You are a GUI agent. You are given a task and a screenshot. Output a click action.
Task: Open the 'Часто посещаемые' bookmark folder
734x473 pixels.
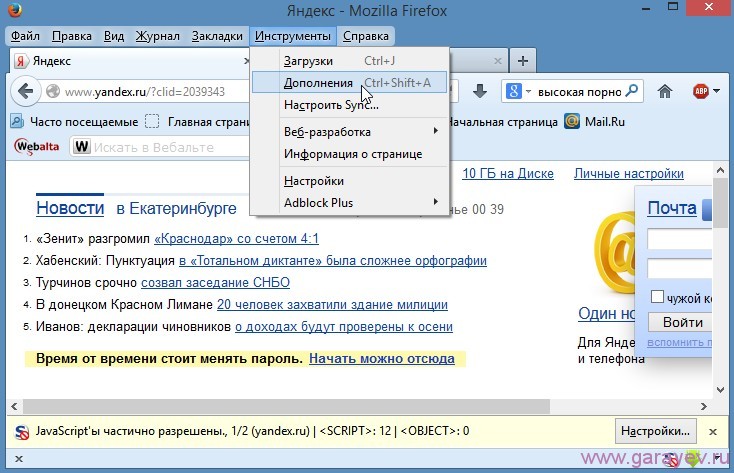click(x=74, y=122)
